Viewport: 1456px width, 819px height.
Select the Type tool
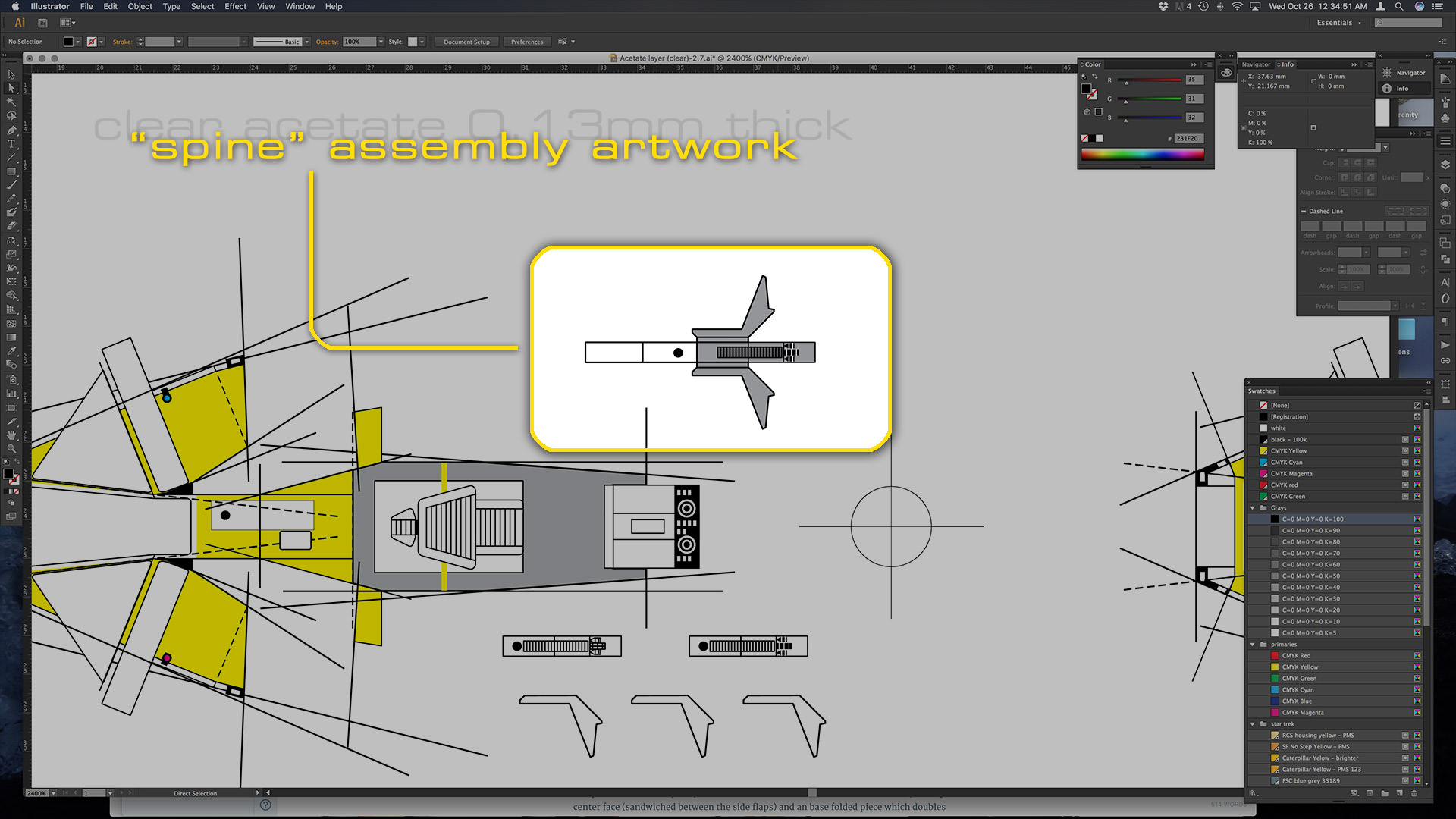11,143
